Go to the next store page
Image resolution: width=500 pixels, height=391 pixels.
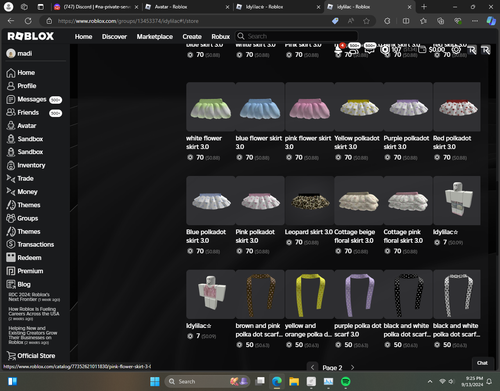[x=352, y=367]
